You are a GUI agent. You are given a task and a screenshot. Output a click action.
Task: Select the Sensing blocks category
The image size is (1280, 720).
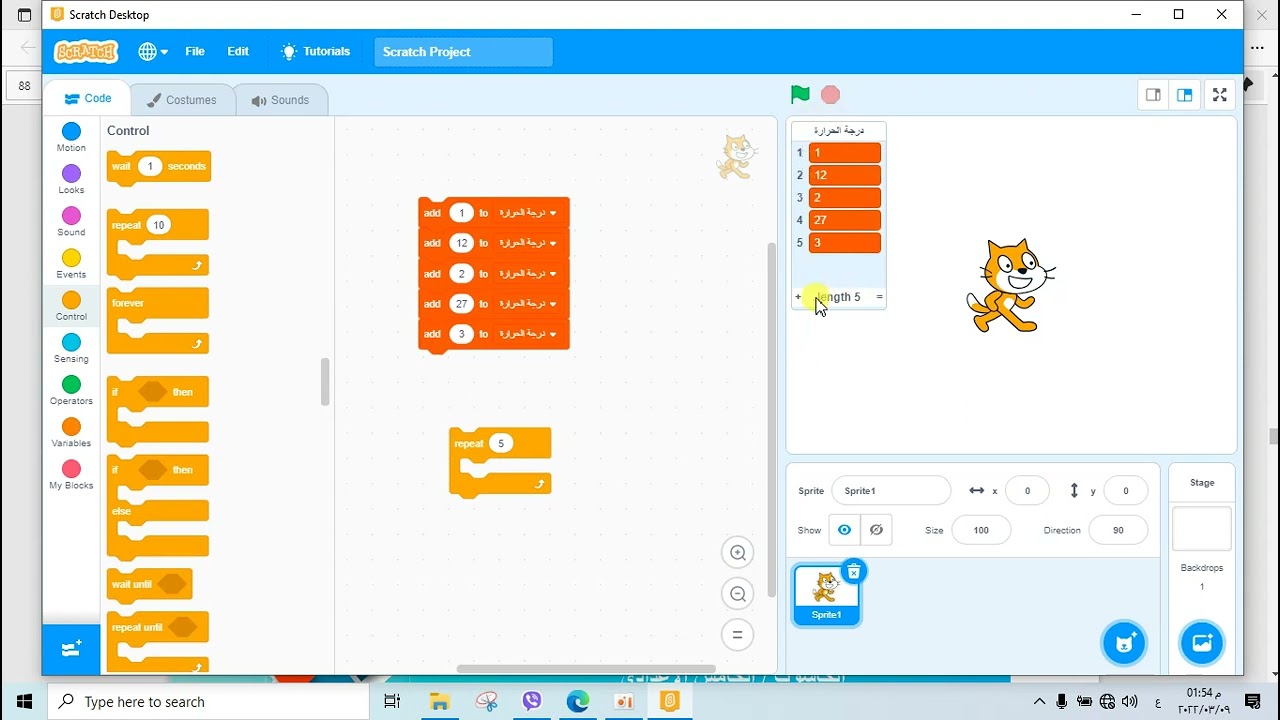(71, 349)
